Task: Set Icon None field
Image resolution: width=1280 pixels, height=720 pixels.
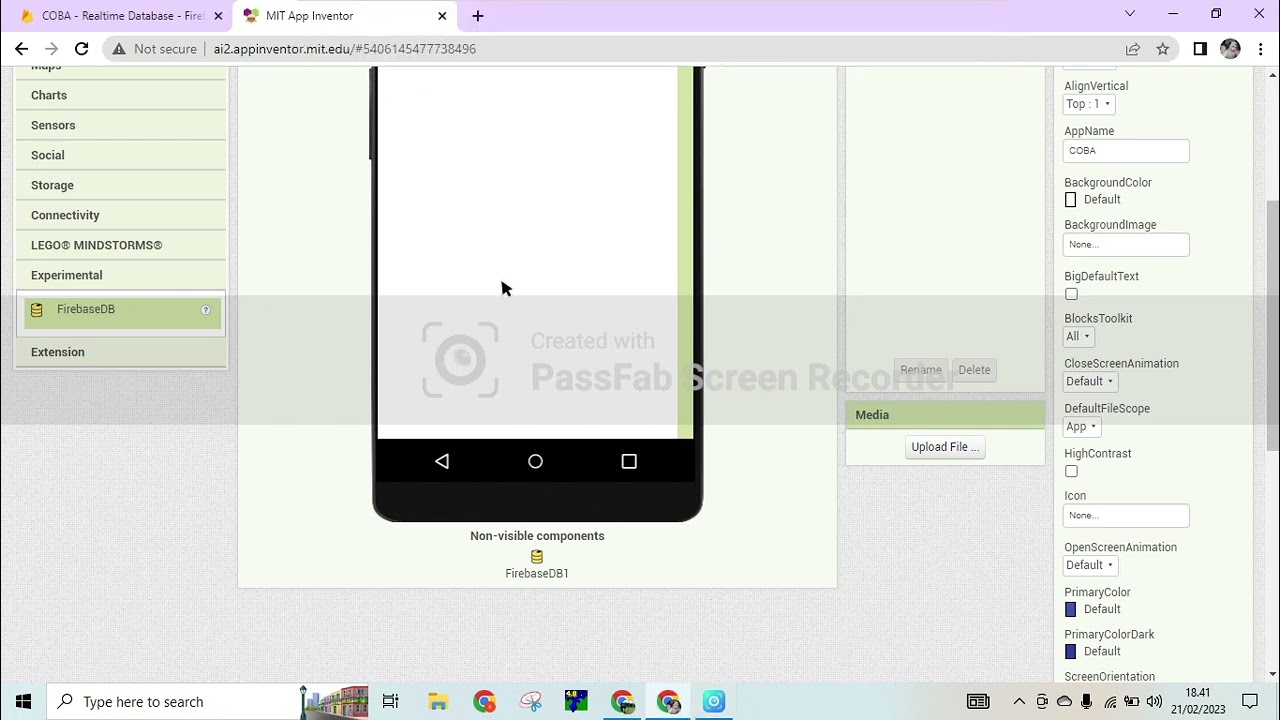Action: tap(1126, 516)
